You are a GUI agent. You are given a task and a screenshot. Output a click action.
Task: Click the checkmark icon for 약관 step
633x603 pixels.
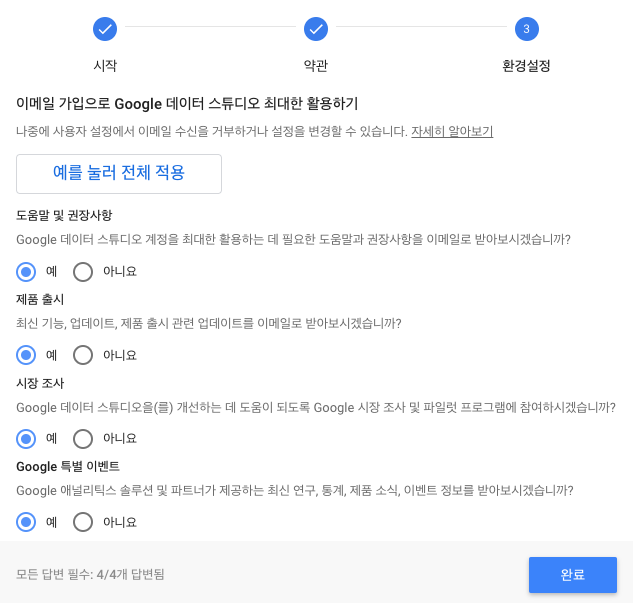point(316,29)
